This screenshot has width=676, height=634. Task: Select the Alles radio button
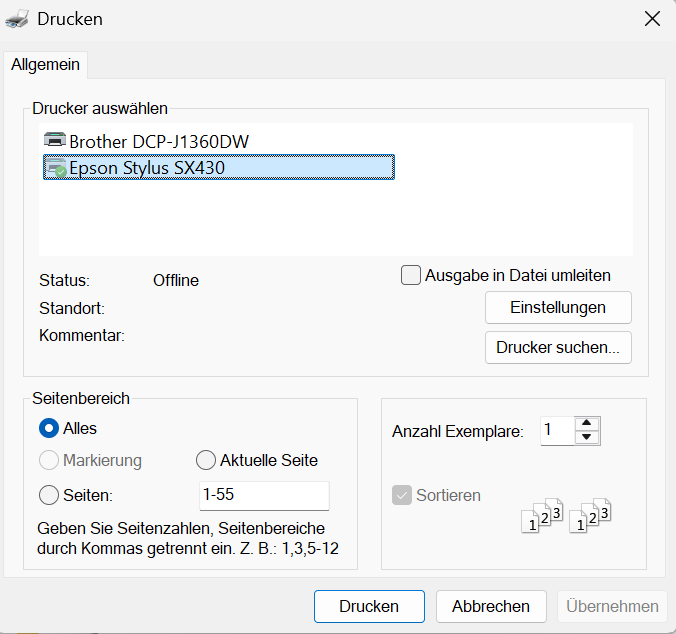point(49,428)
